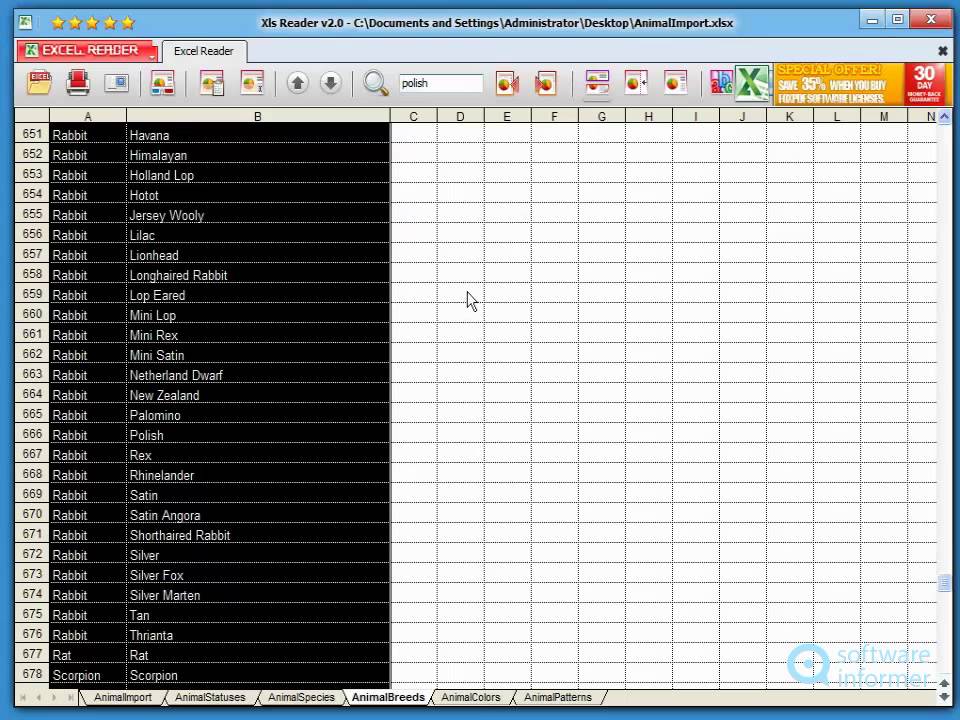Go to the next sheet with the navigation arrow

pos(54,697)
